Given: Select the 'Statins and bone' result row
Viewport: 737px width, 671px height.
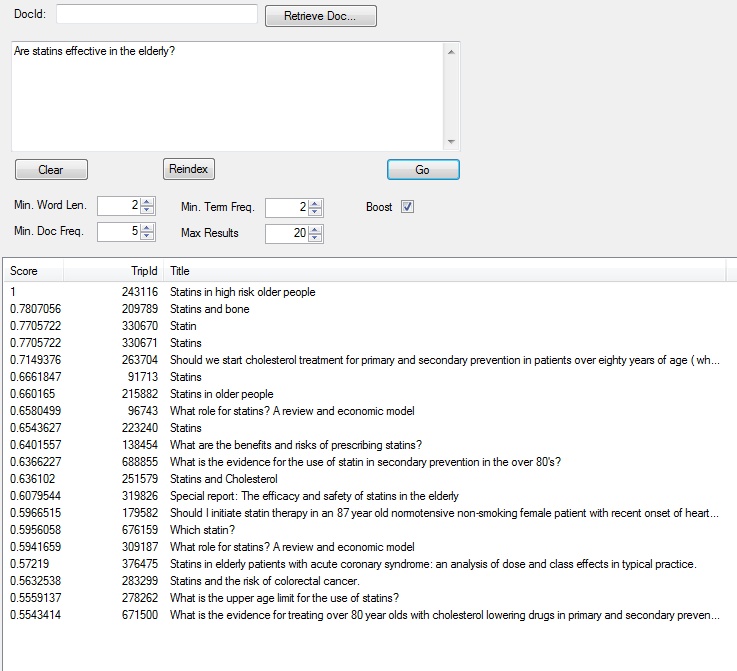Looking at the screenshot, I should (x=210, y=309).
